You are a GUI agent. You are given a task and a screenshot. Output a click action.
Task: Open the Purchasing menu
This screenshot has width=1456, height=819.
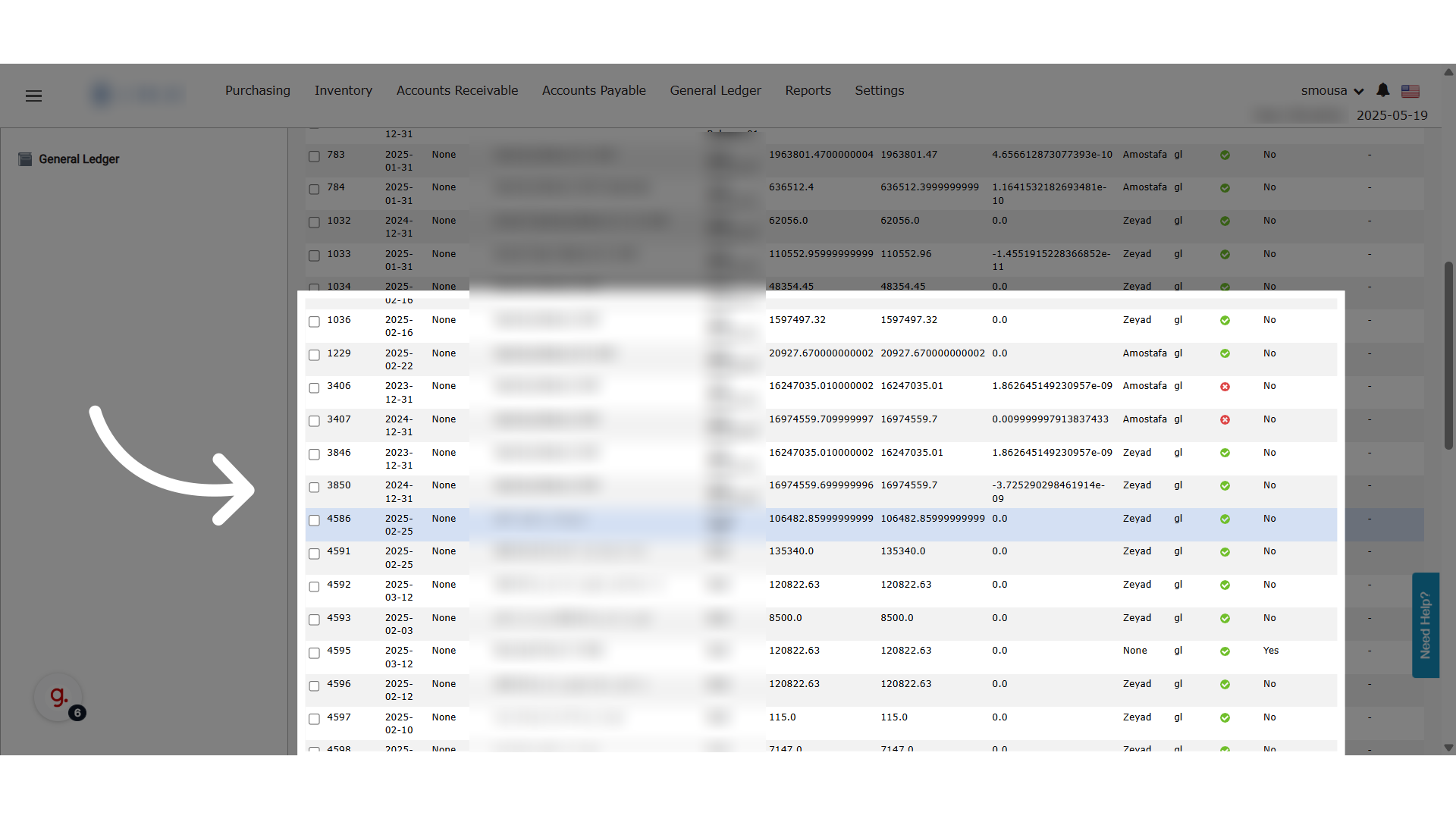coord(258,90)
